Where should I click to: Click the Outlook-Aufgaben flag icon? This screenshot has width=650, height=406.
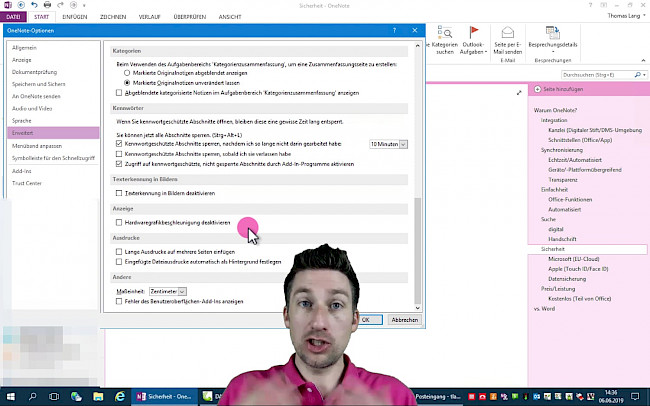click(473, 32)
